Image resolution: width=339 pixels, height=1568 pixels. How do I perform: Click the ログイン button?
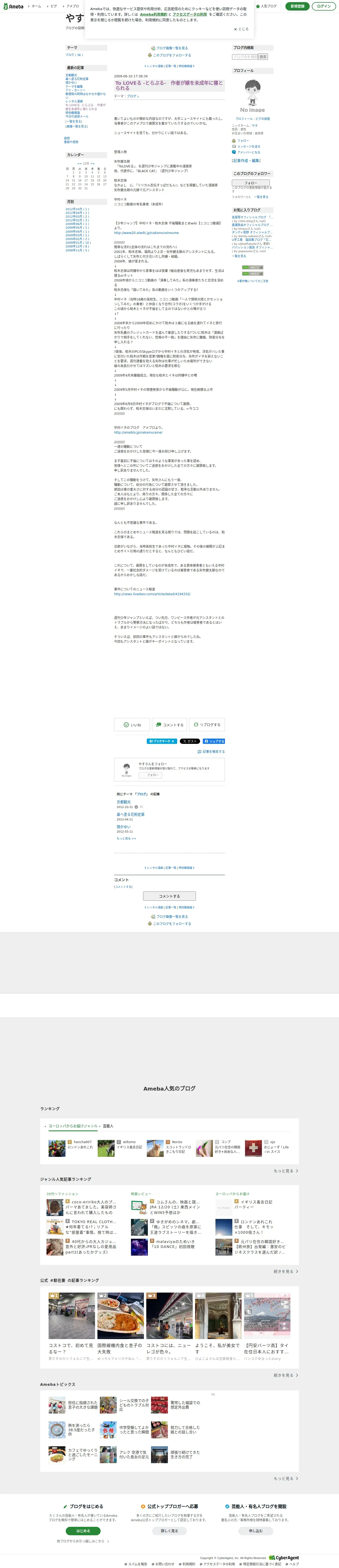click(x=324, y=6)
